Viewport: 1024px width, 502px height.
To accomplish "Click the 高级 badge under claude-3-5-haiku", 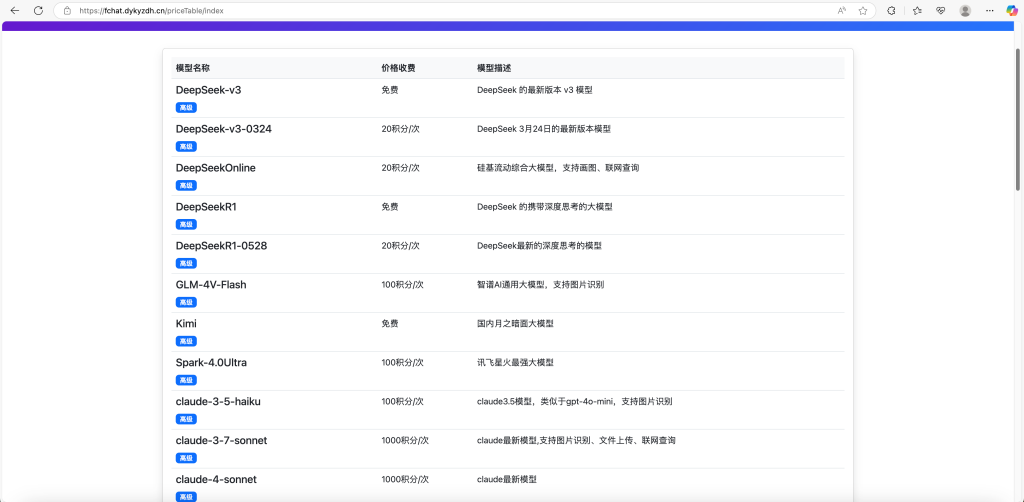I will [186, 419].
